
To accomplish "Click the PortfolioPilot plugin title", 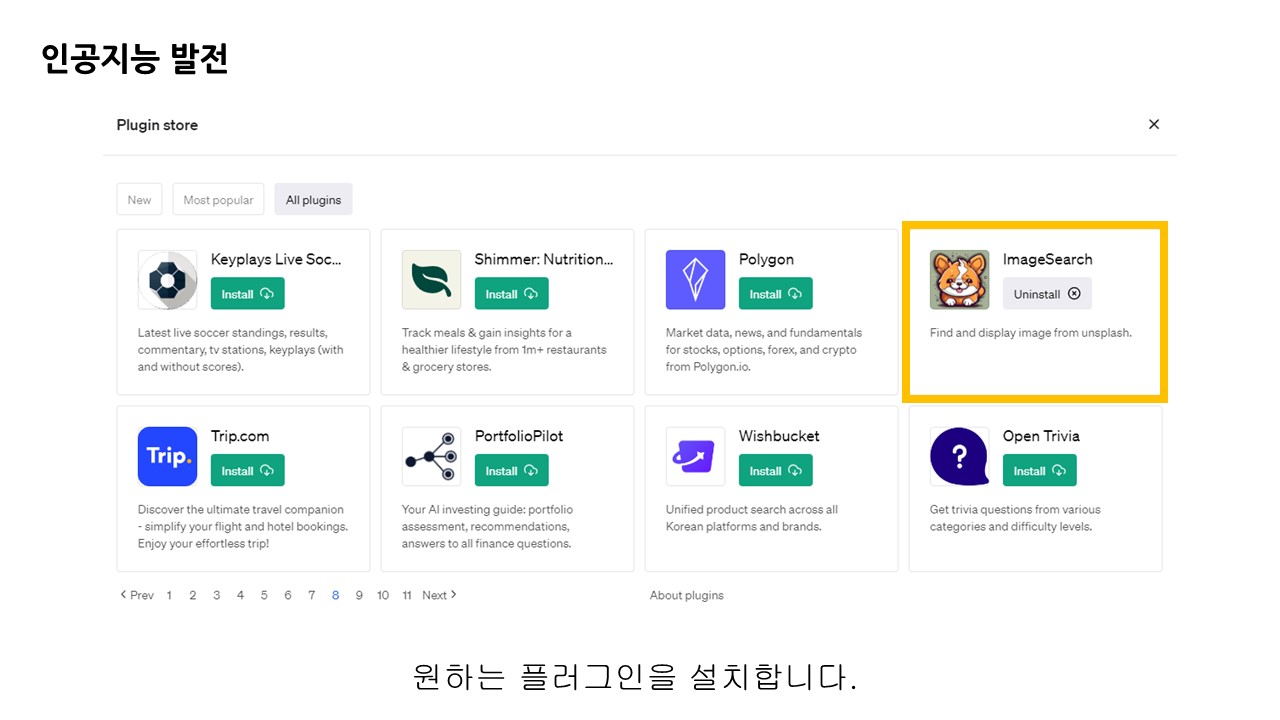I will tap(519, 436).
